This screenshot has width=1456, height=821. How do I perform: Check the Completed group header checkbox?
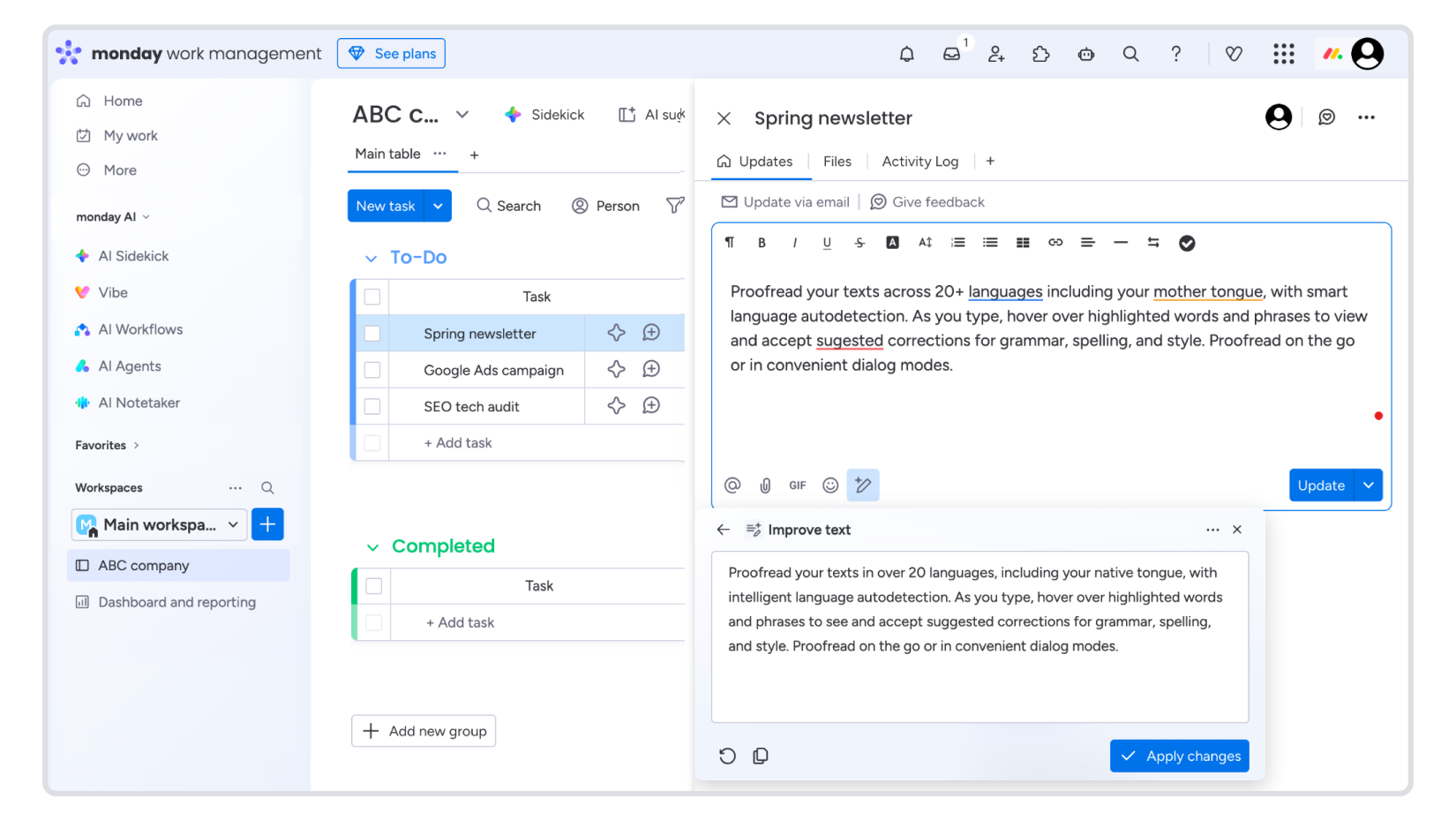374,586
